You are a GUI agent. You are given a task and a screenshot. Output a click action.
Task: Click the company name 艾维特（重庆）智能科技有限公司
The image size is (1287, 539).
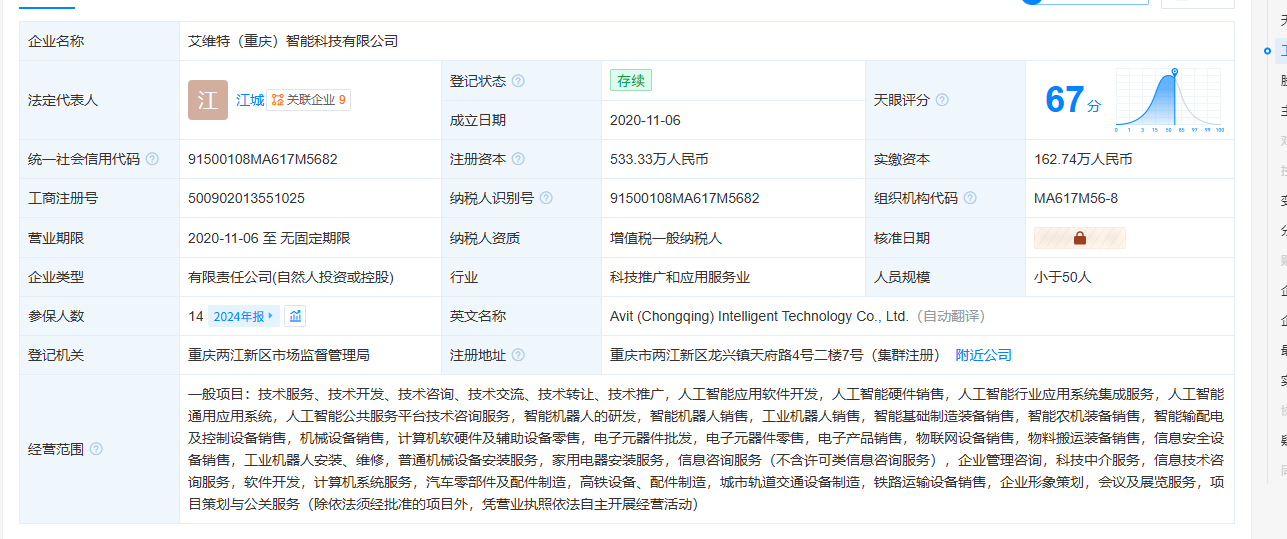(293, 41)
